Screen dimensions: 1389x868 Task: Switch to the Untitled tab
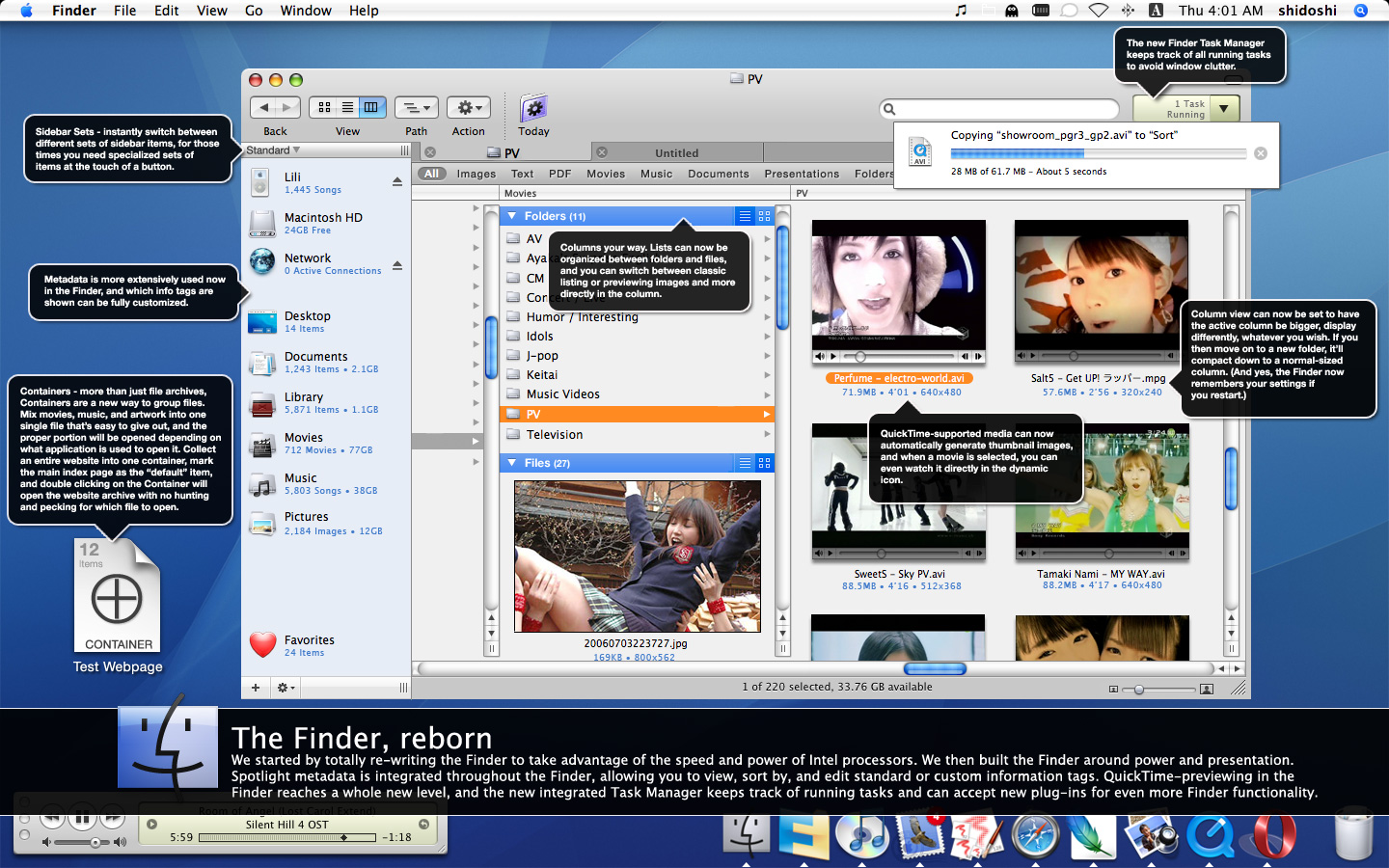click(x=676, y=152)
